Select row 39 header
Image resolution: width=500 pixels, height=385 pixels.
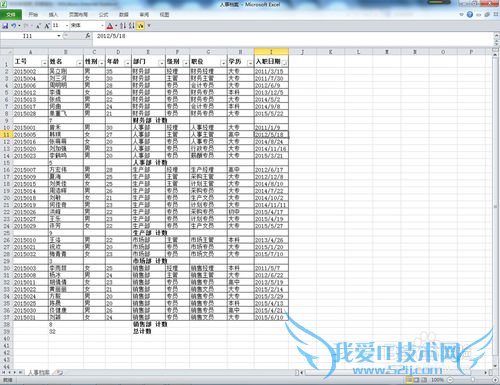click(x=6, y=331)
